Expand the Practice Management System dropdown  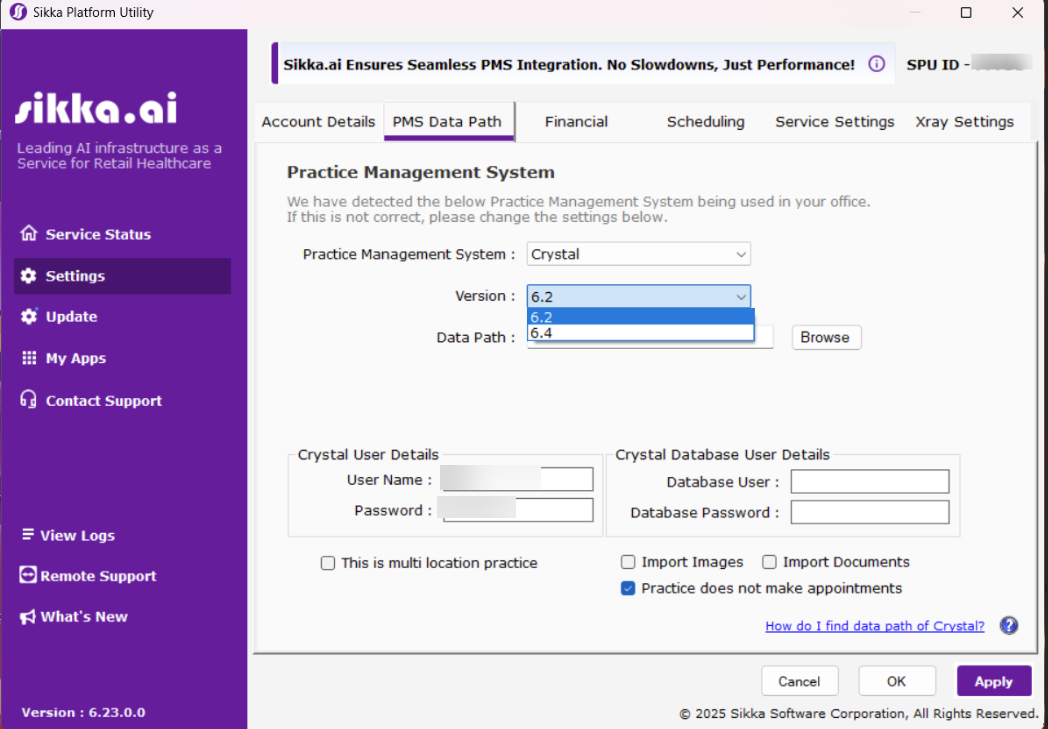coord(740,254)
